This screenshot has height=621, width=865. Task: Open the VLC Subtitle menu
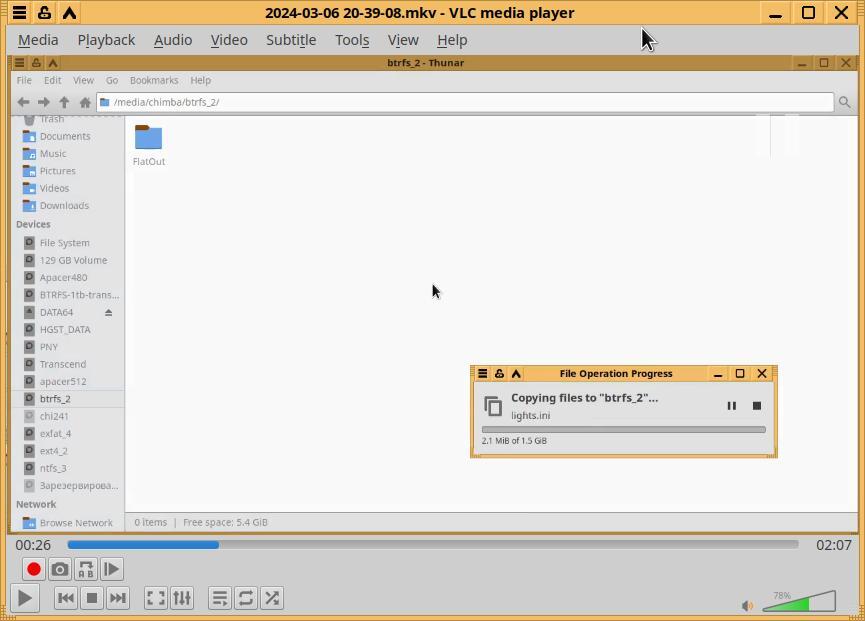pos(291,40)
